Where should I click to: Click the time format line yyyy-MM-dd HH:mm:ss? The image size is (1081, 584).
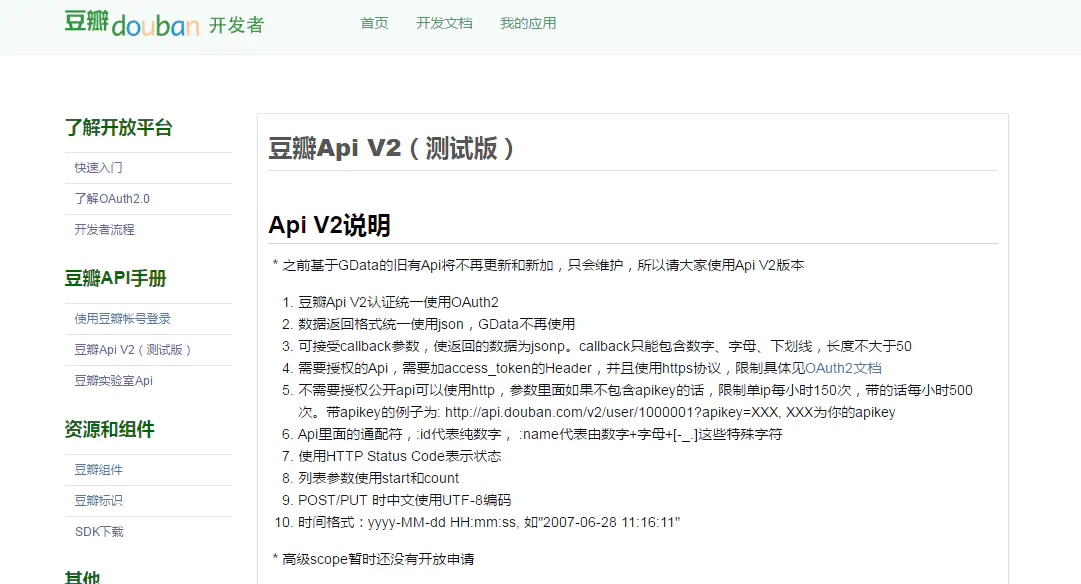[x=489, y=523]
